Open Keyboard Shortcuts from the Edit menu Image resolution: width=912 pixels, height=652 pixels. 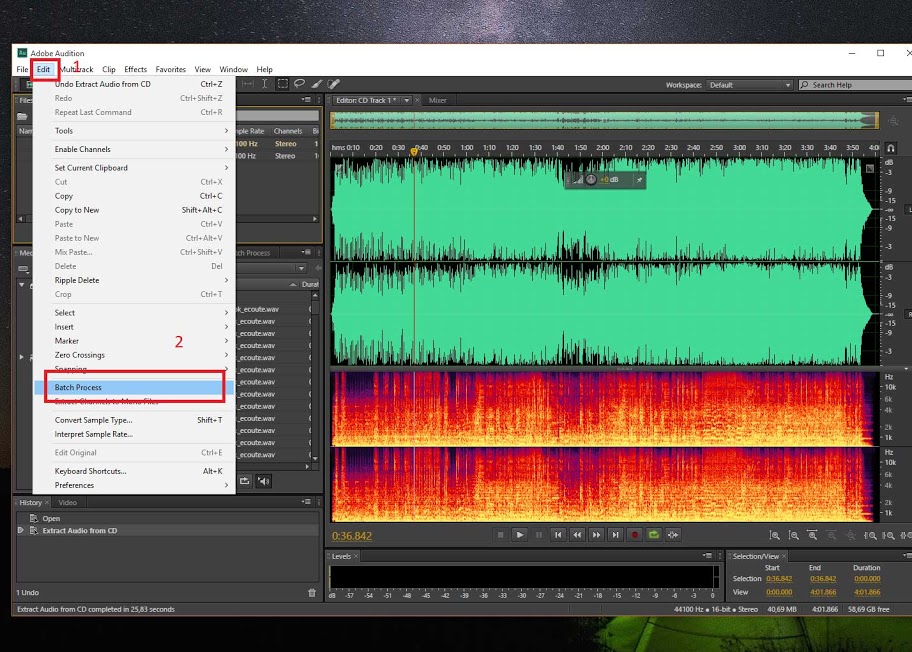click(90, 471)
